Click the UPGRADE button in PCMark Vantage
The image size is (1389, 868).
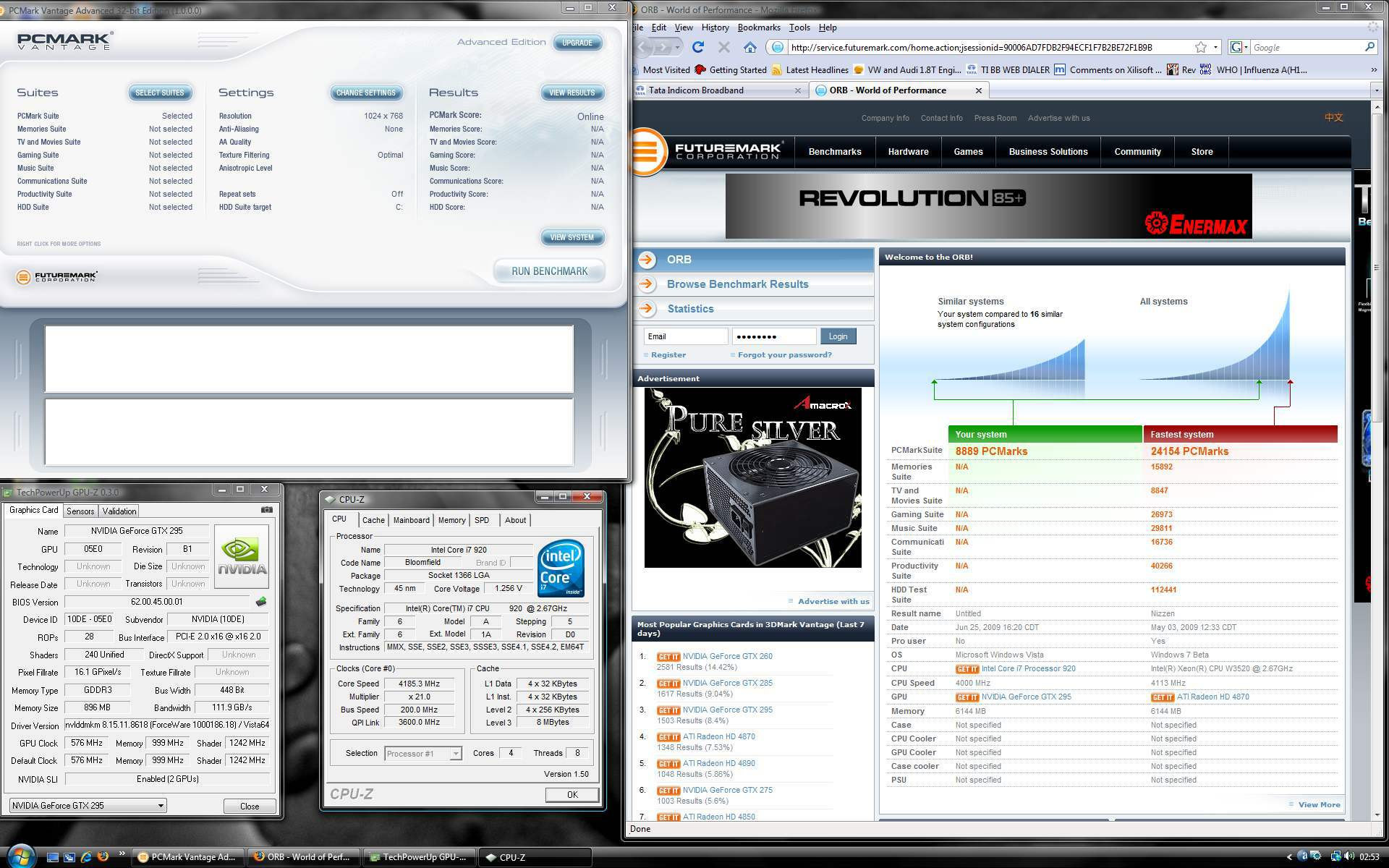[577, 43]
